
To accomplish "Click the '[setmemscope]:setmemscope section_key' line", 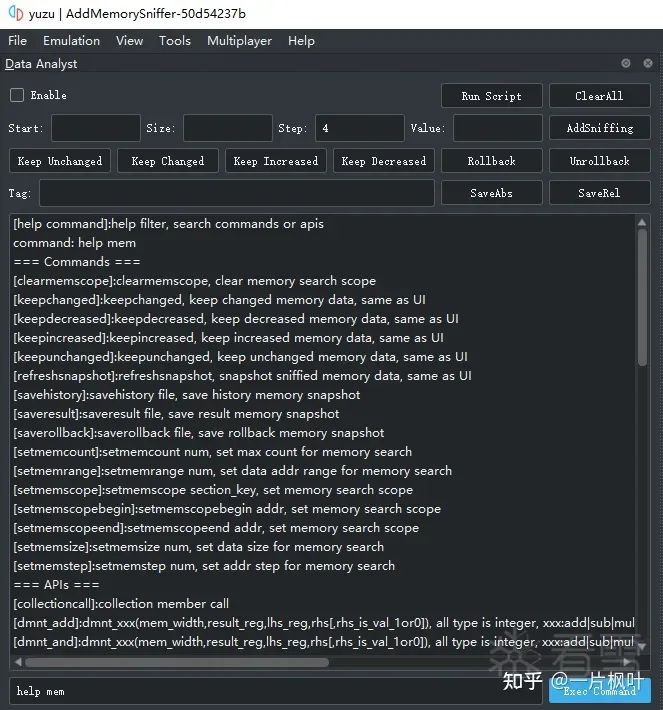I will [x=213, y=490].
